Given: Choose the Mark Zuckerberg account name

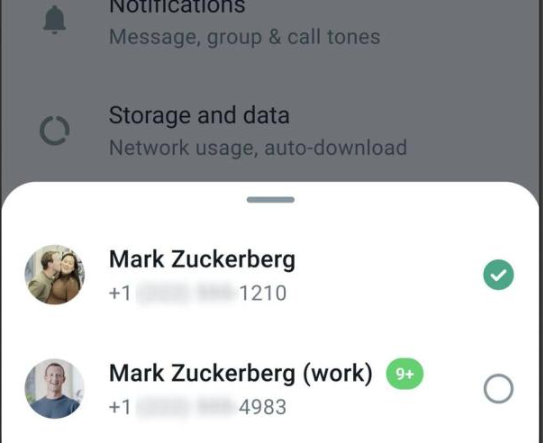Looking at the screenshot, I should click(x=202, y=259).
